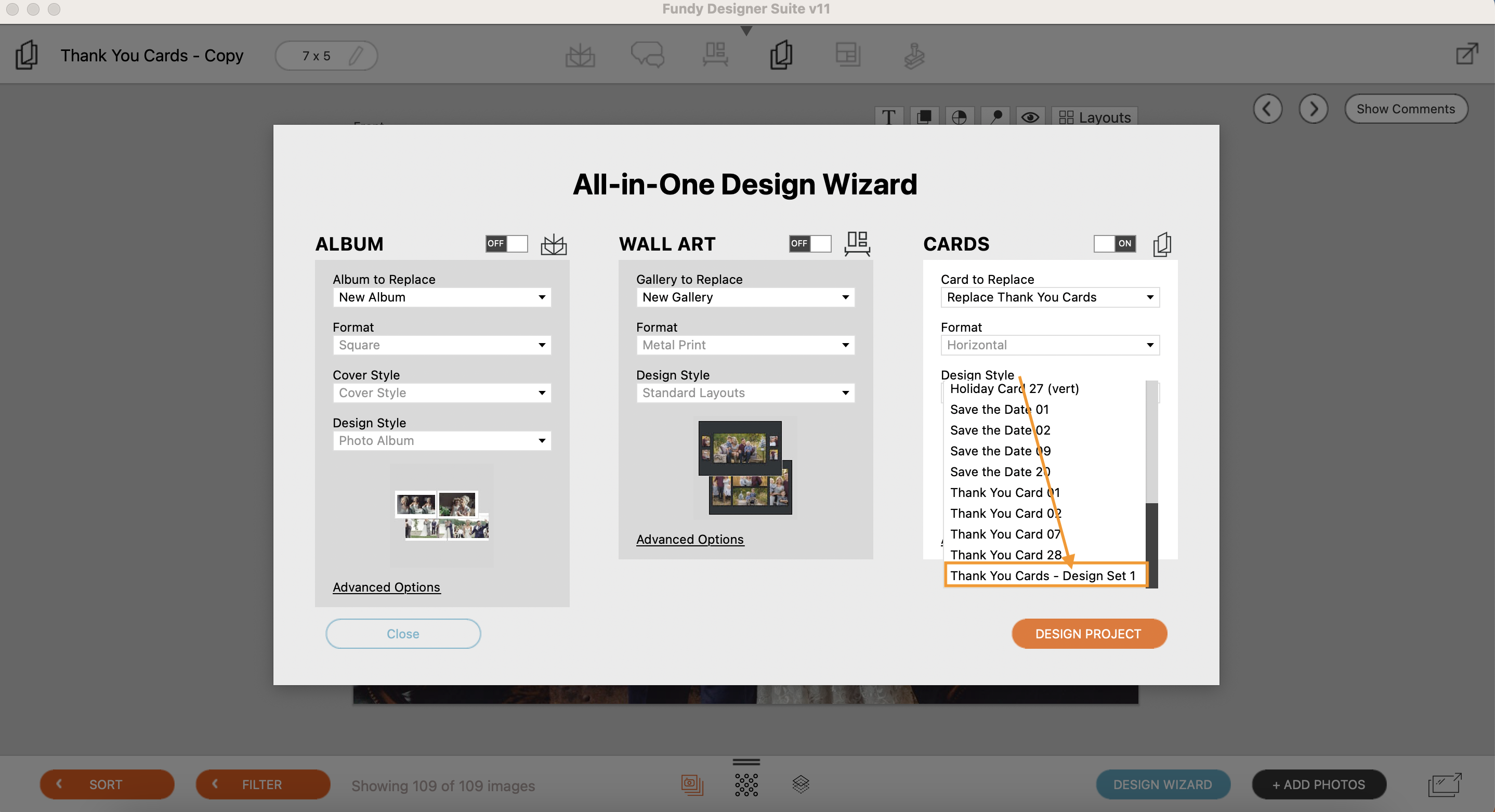Go to previous card with left arrow

click(1267, 109)
